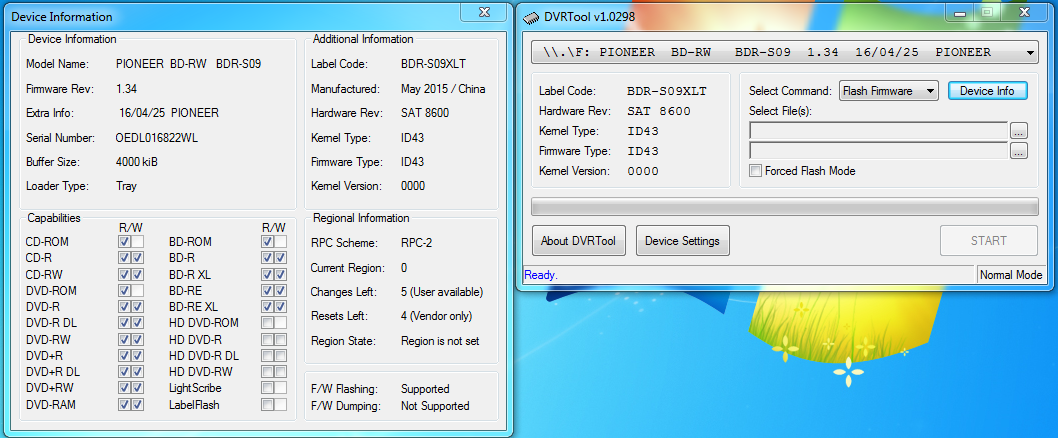Toggle the BD-RE XL read checkbox
The width and height of the screenshot is (1058, 438).
268,307
